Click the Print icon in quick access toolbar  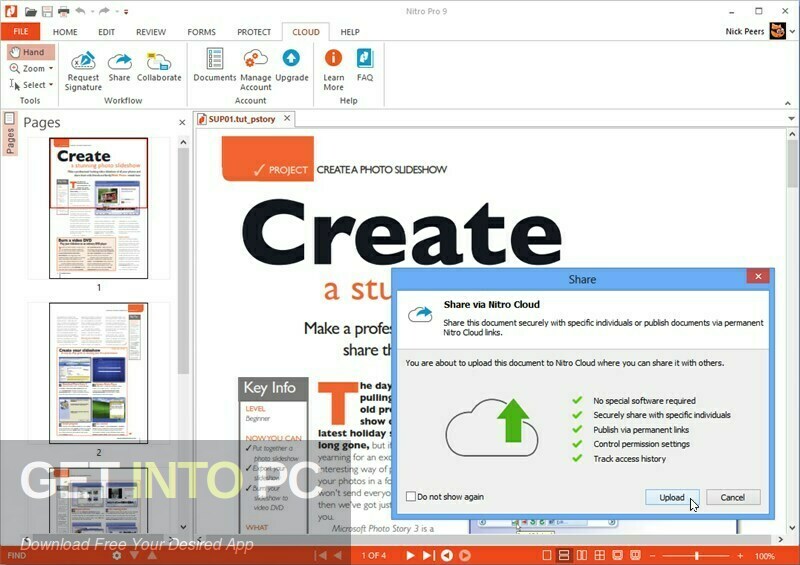pos(63,11)
